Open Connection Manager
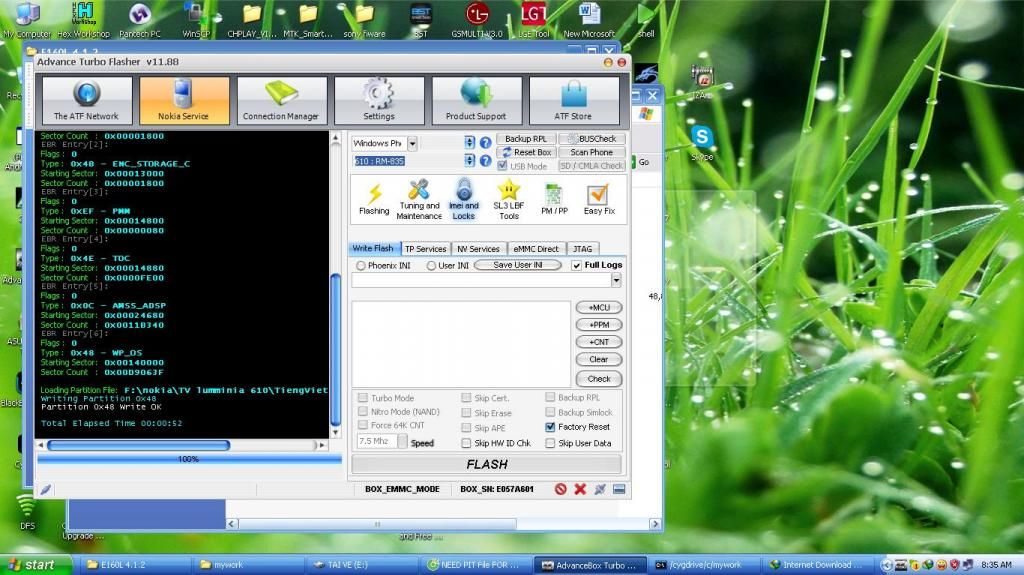 coord(281,100)
